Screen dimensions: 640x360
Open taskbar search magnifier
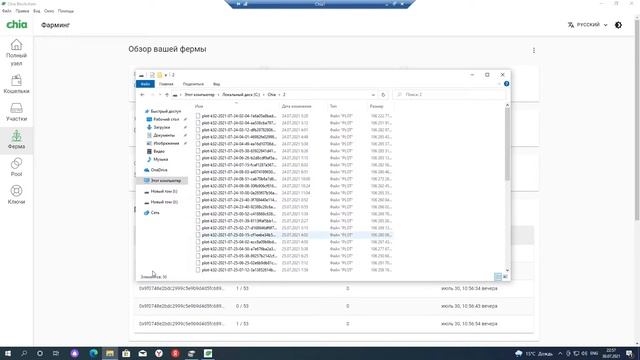pyautogui.click(x=24, y=353)
